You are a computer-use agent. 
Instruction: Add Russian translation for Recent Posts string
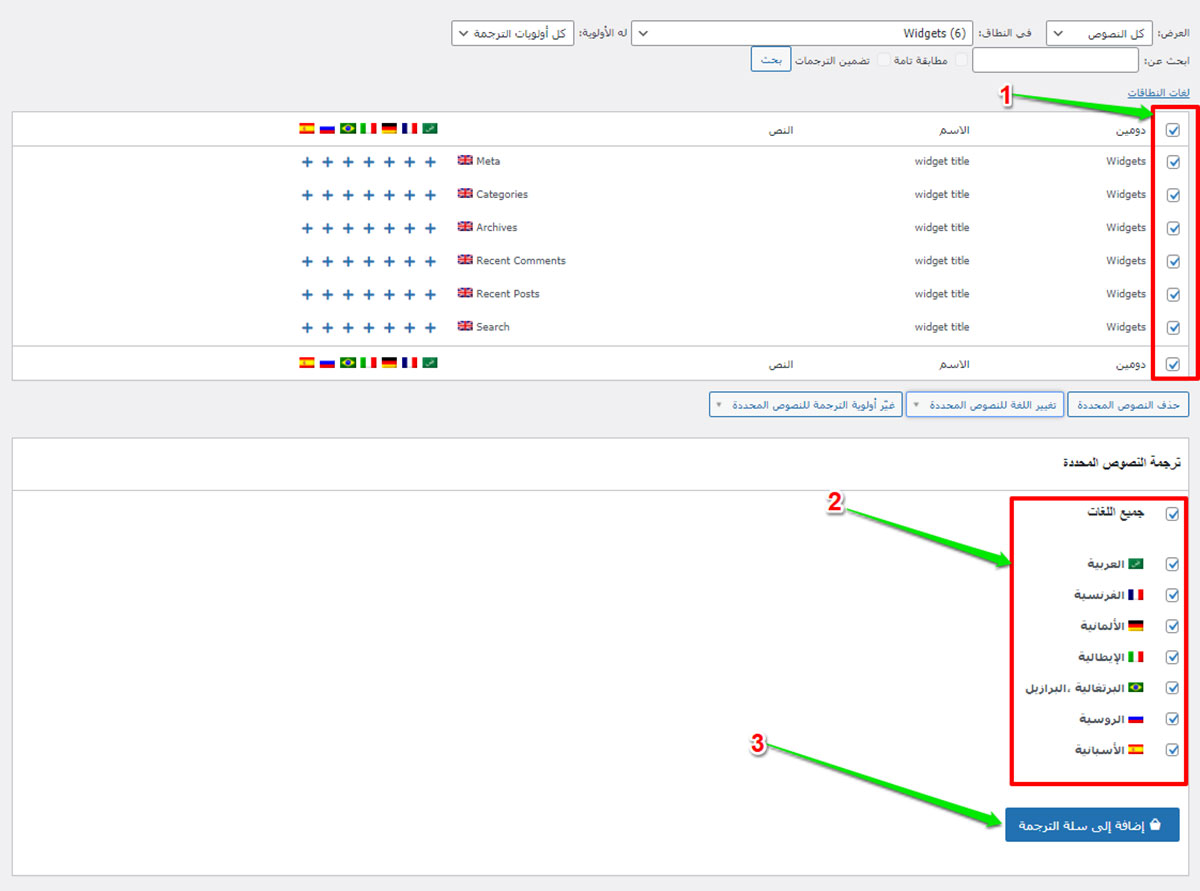coord(327,294)
